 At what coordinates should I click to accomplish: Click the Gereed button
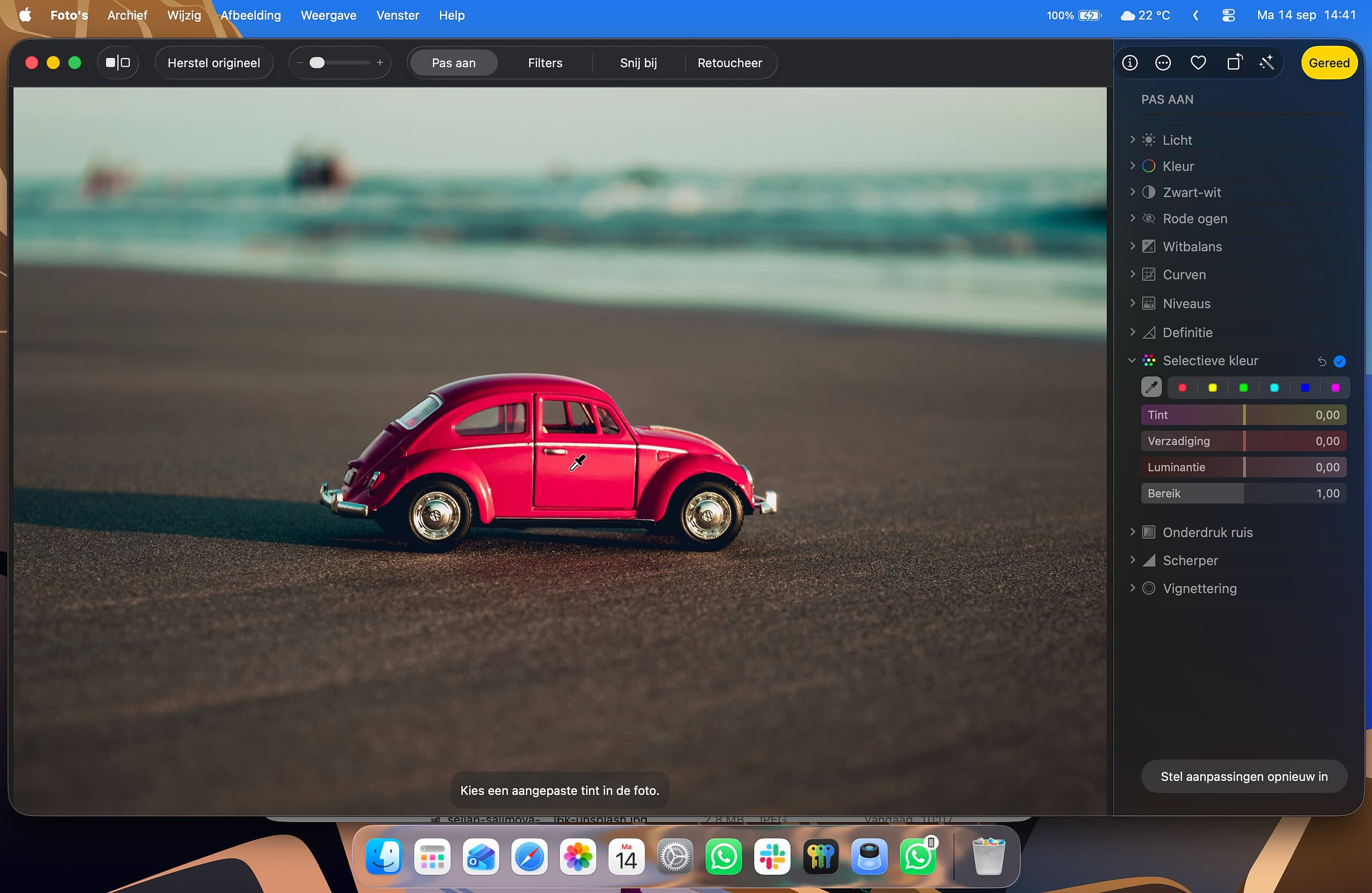pyautogui.click(x=1329, y=63)
